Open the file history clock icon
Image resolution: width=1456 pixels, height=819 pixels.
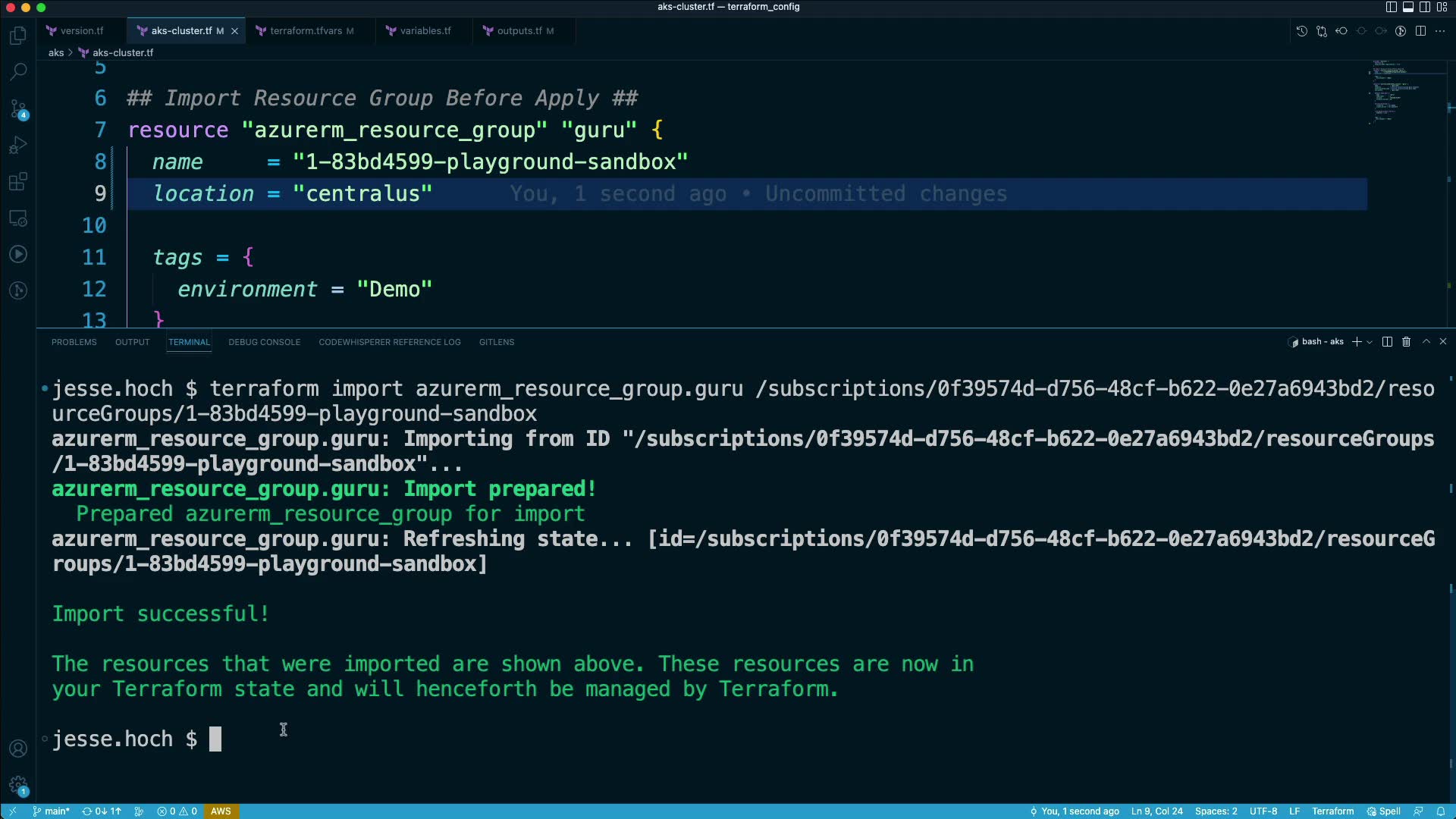tap(1301, 31)
